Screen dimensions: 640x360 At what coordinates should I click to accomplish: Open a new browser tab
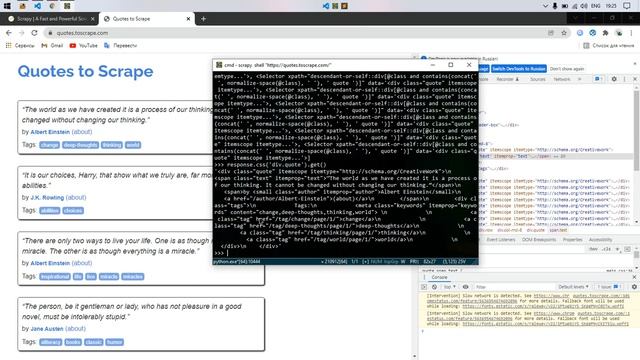(x=203, y=19)
